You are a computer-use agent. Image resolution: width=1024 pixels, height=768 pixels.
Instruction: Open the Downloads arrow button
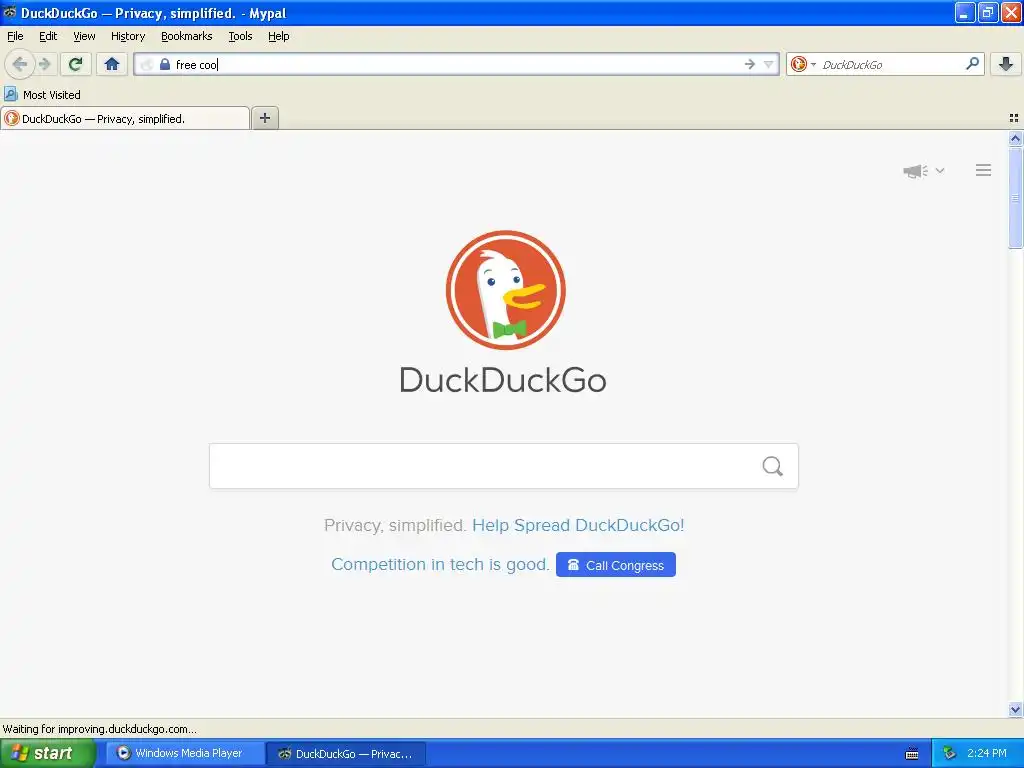click(1006, 64)
